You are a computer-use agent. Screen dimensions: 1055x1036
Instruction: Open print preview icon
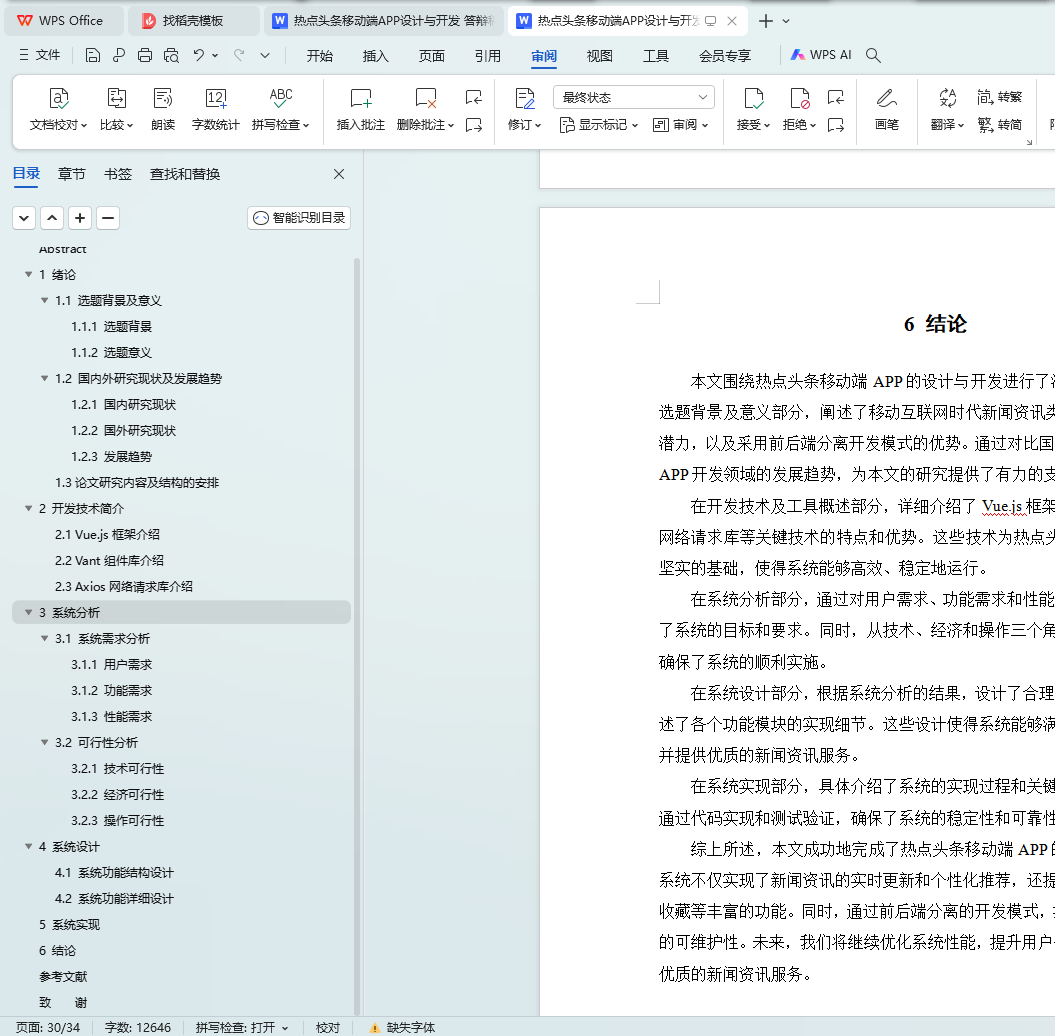172,55
